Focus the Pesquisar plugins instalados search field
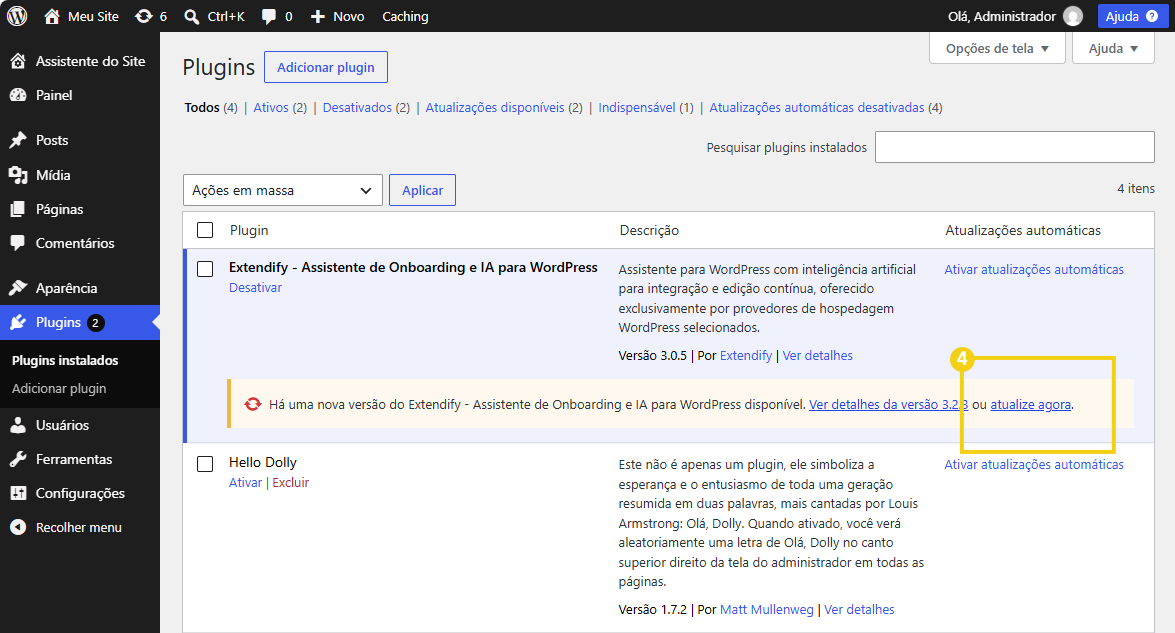 [1015, 147]
